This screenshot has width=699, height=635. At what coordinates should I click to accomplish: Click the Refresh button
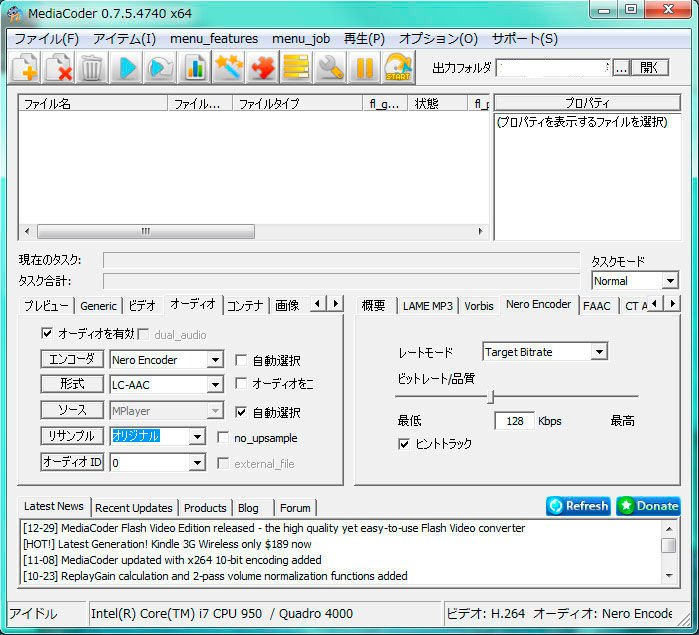(578, 506)
